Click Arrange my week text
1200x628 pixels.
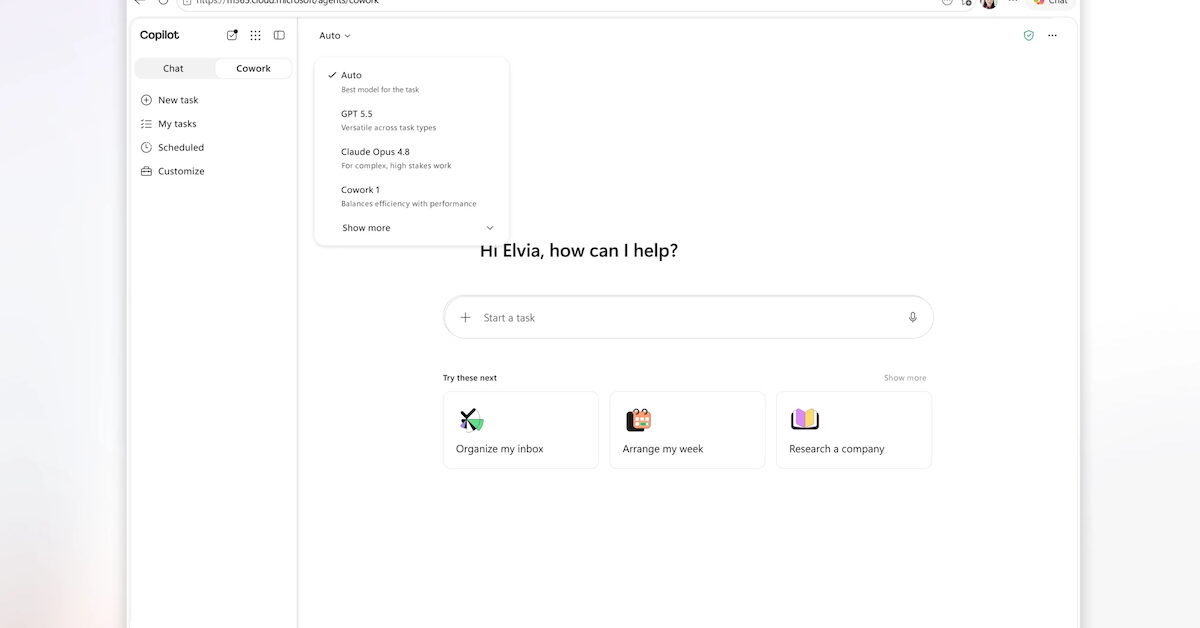pyautogui.click(x=663, y=449)
